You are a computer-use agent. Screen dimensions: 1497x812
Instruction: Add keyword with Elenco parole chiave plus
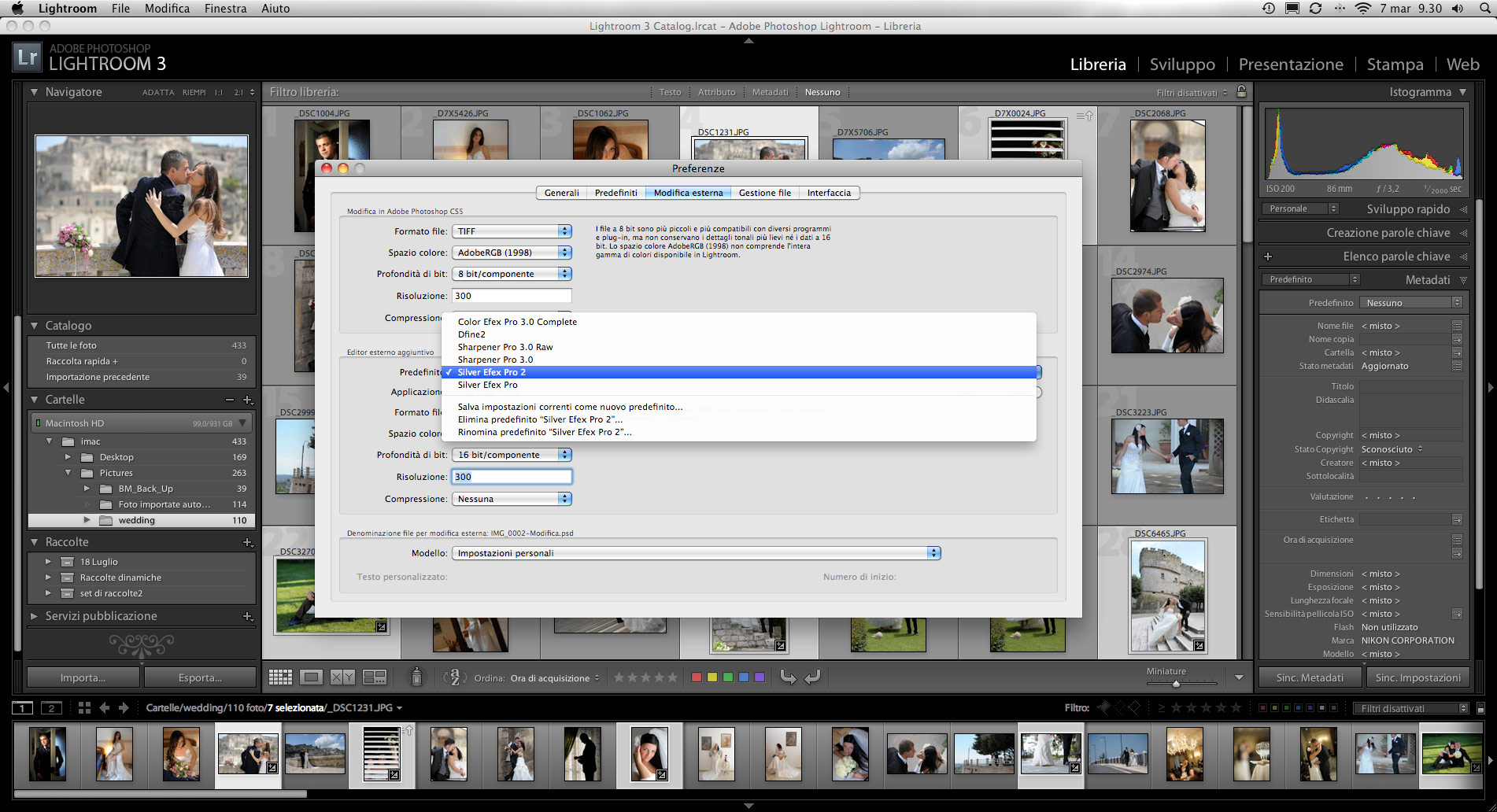1268,257
